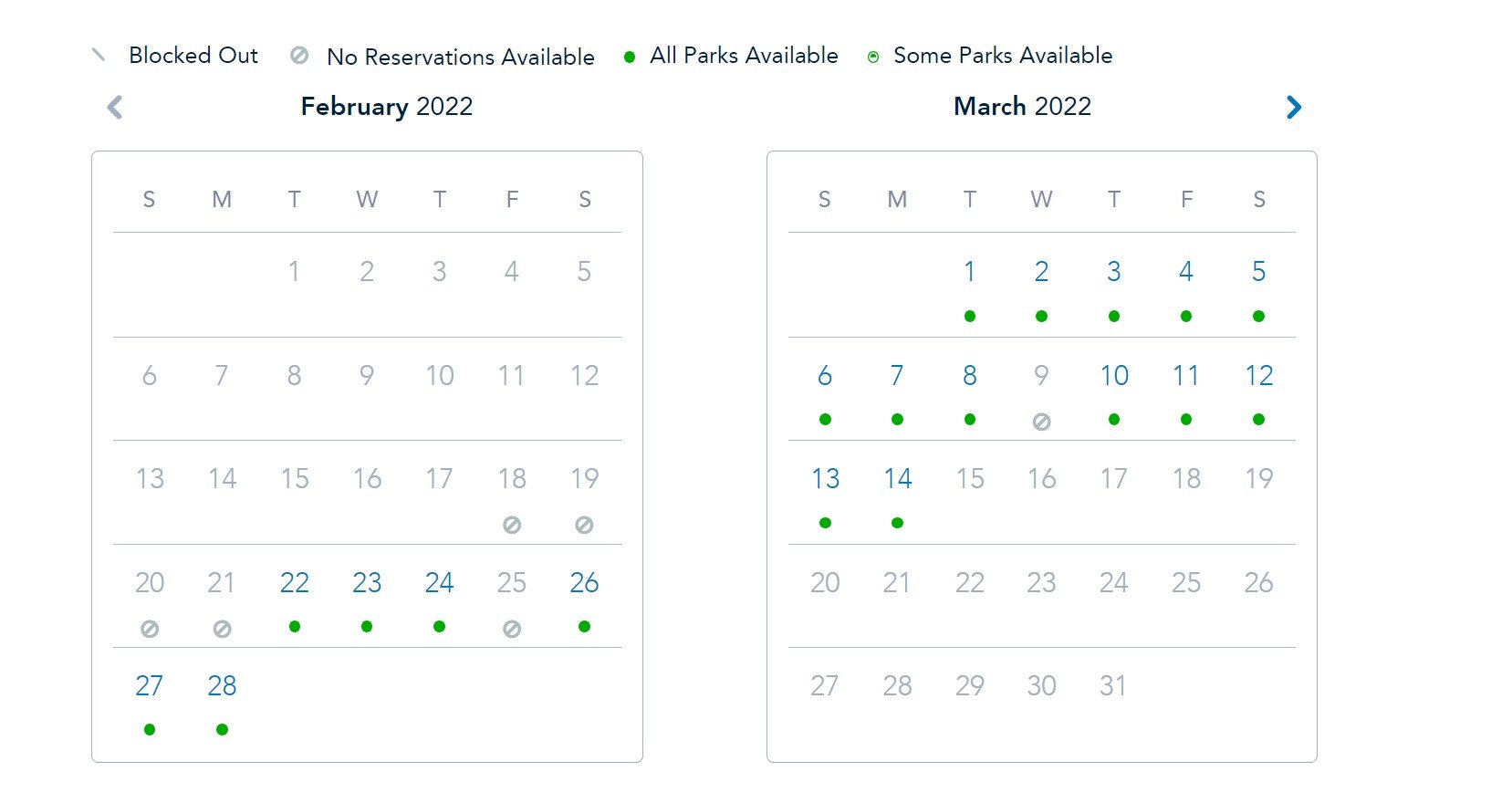Choose February 28 date

[222, 685]
